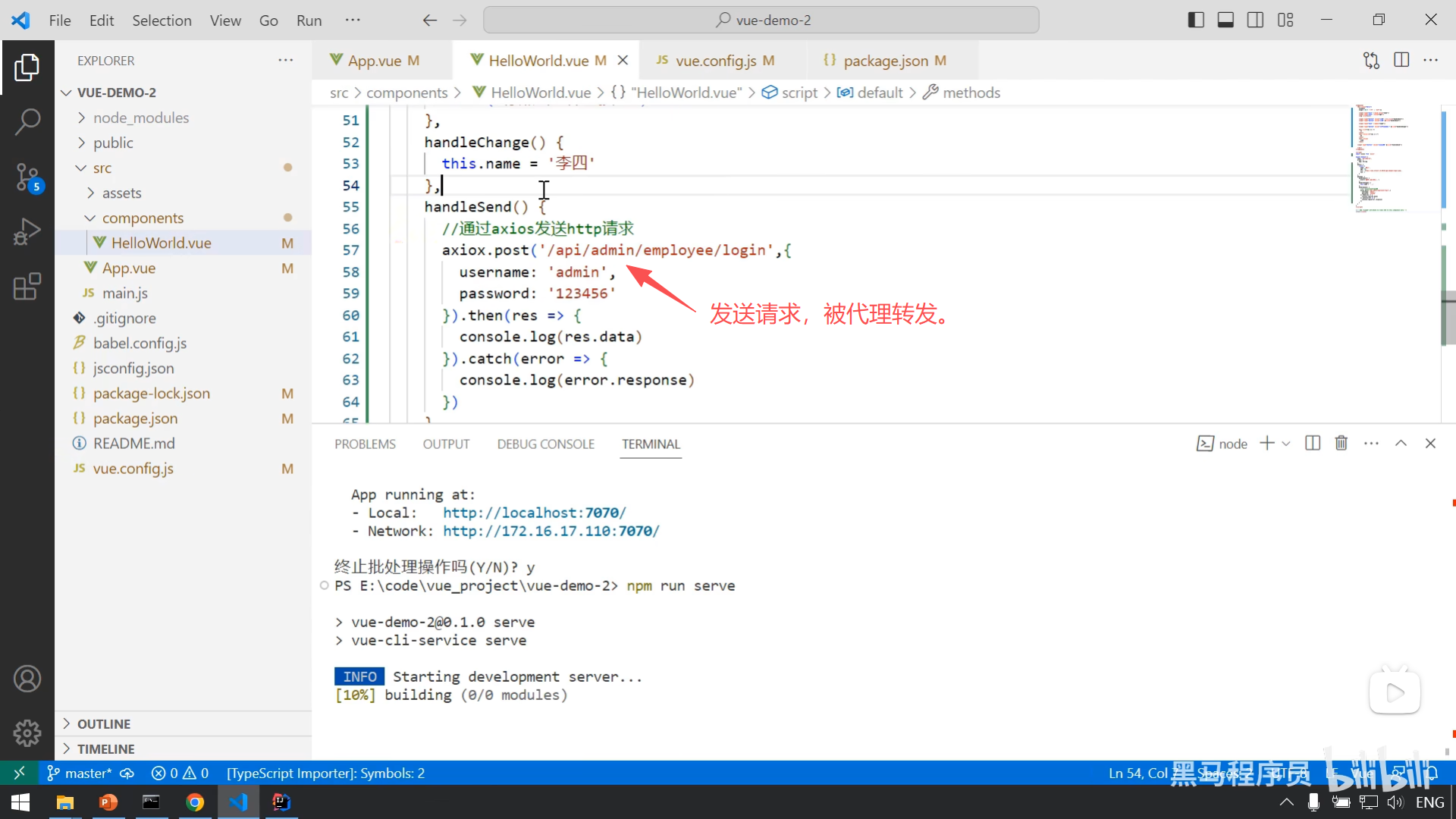The height and width of the screenshot is (819, 1456).
Task: Expand the OUTLINE section
Action: click(104, 723)
